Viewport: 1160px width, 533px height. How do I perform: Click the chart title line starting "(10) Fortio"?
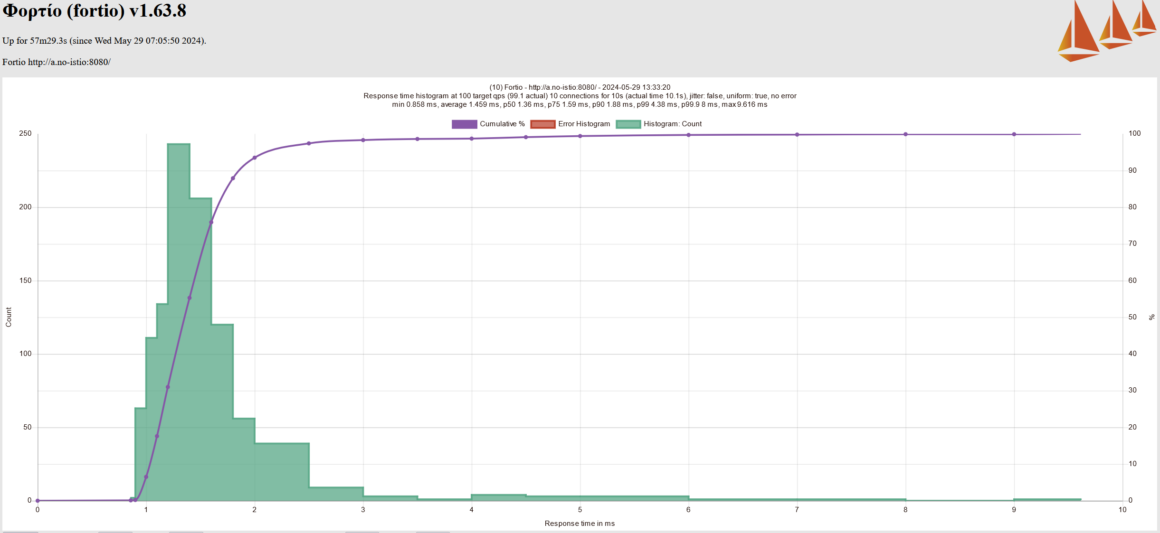click(580, 87)
